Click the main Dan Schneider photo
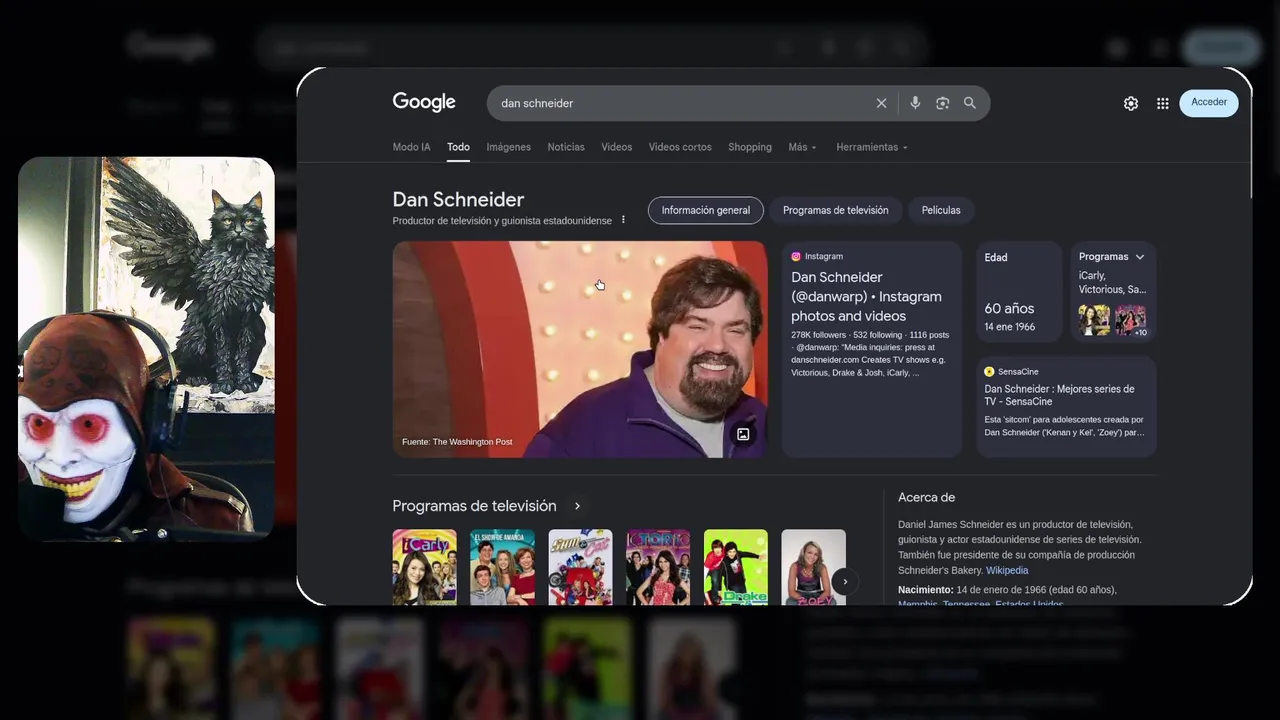1280x720 pixels. click(580, 349)
